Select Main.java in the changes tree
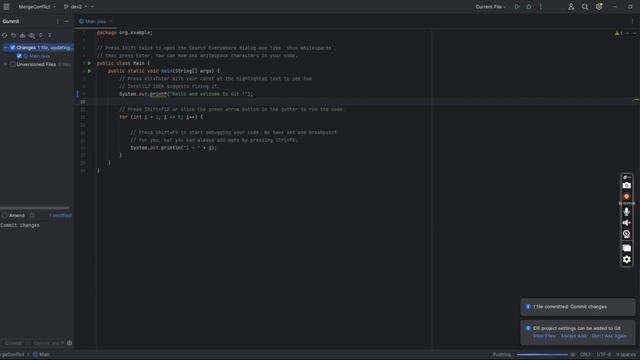Screen dimensions: 640x360 pyautogui.click(x=37, y=56)
